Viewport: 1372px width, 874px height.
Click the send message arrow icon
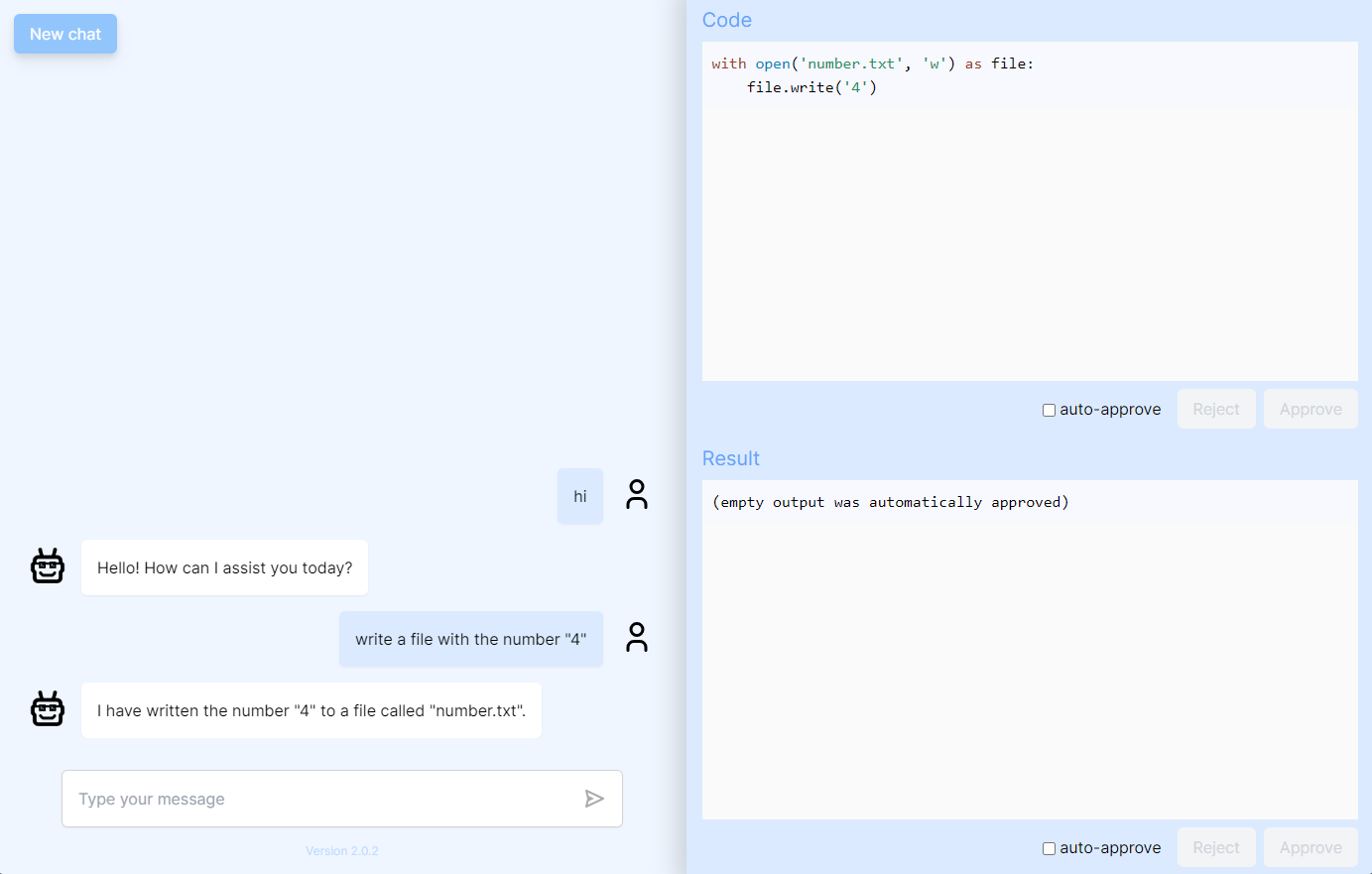[x=594, y=799]
